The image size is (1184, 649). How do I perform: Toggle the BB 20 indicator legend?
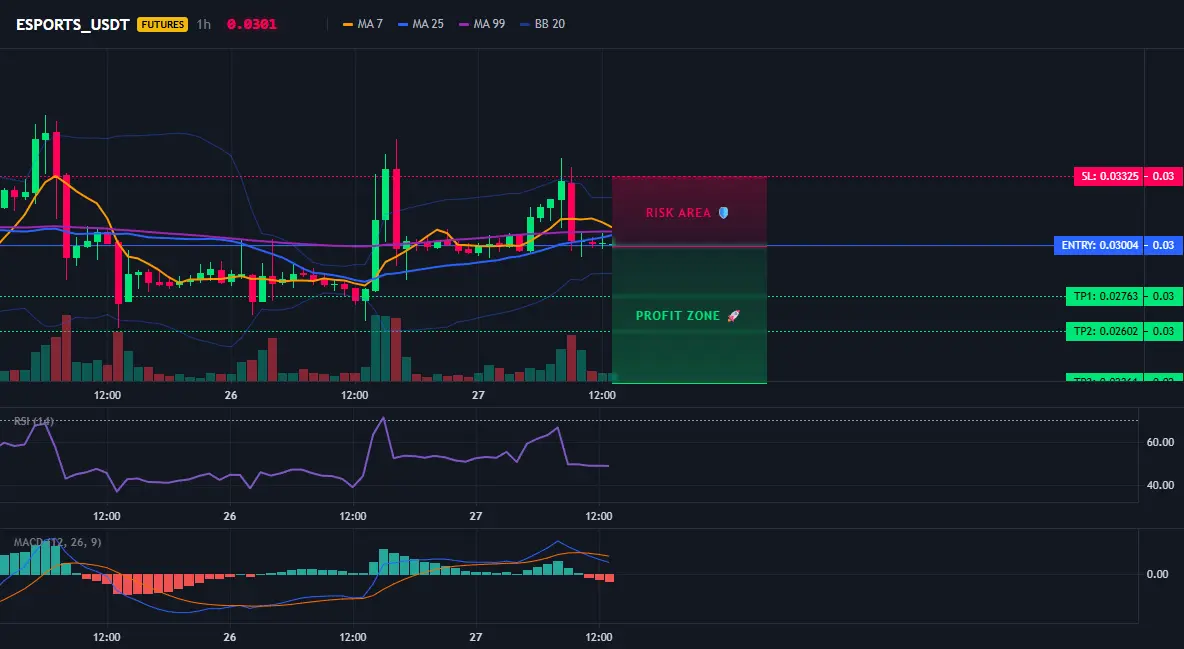click(542, 24)
